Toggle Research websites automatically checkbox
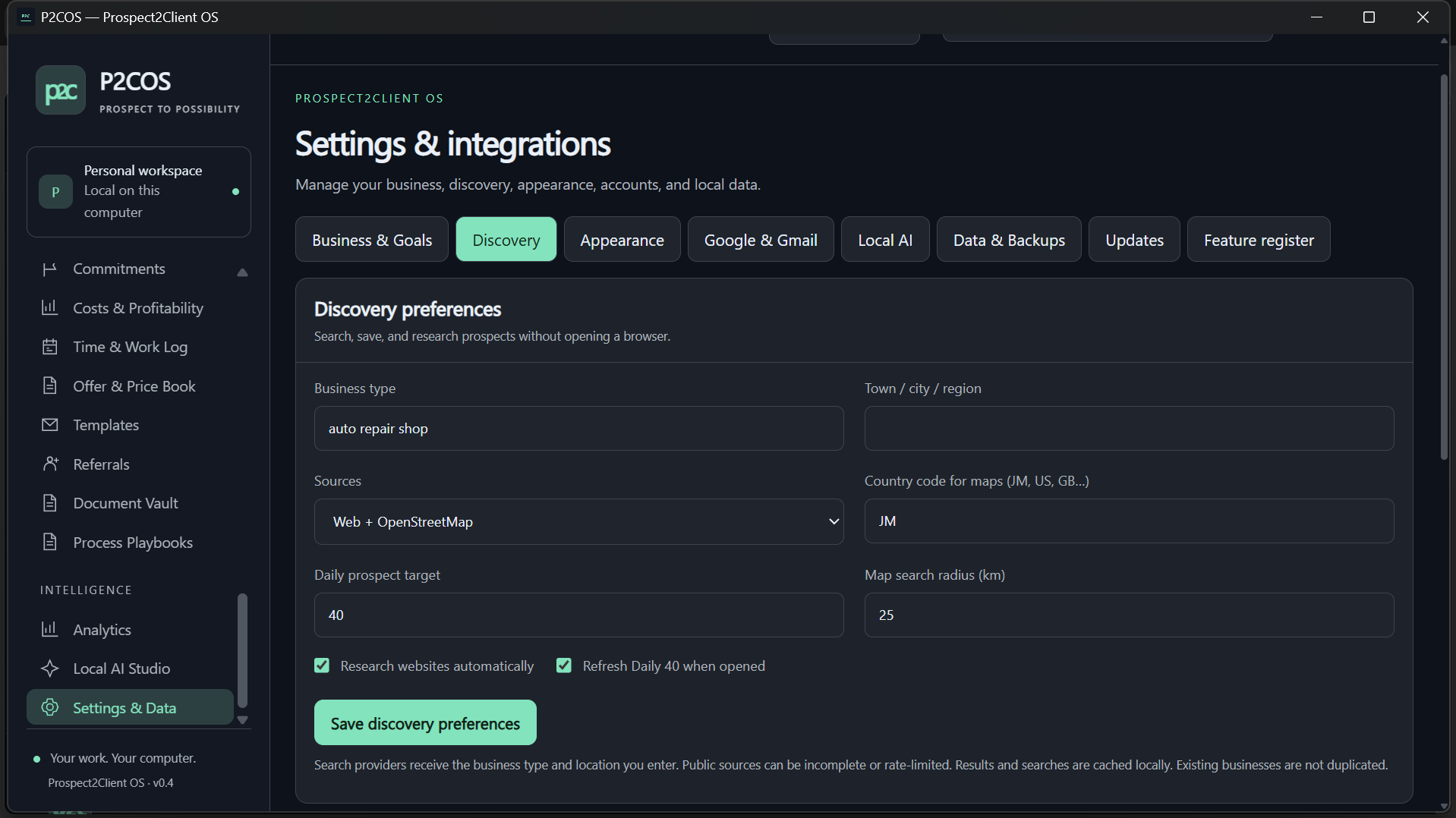Viewport: 1456px width, 818px height. pyautogui.click(x=322, y=666)
